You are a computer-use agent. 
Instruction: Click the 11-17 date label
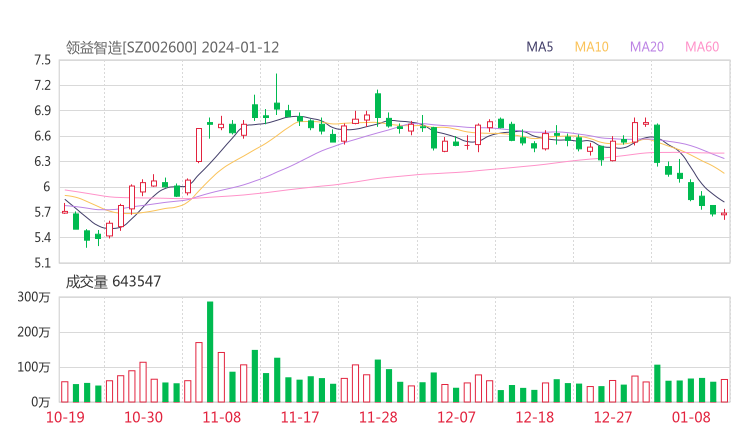(x=300, y=417)
